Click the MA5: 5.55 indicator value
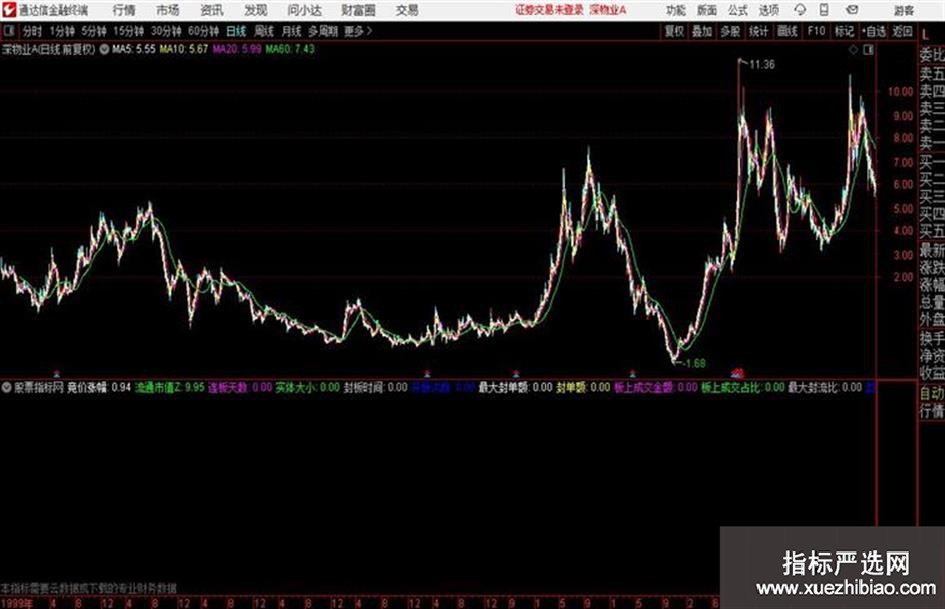The height and width of the screenshot is (609, 945). (134, 49)
